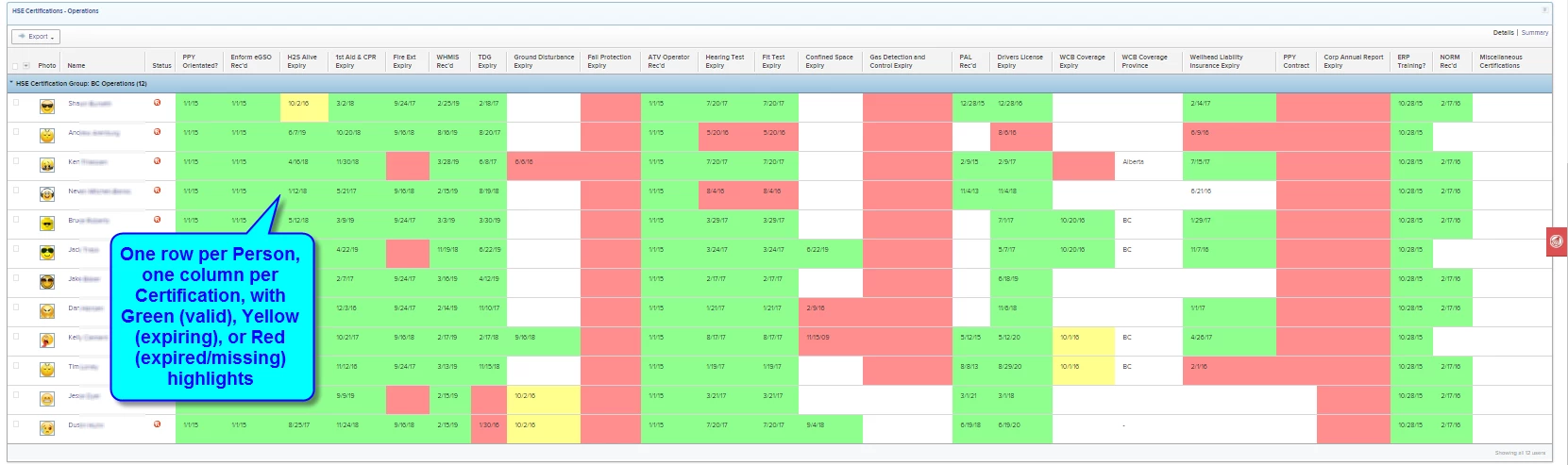The width and height of the screenshot is (1568, 465).
Task: Sort by H2S Alive Expiry column
Action: pyautogui.click(x=302, y=61)
